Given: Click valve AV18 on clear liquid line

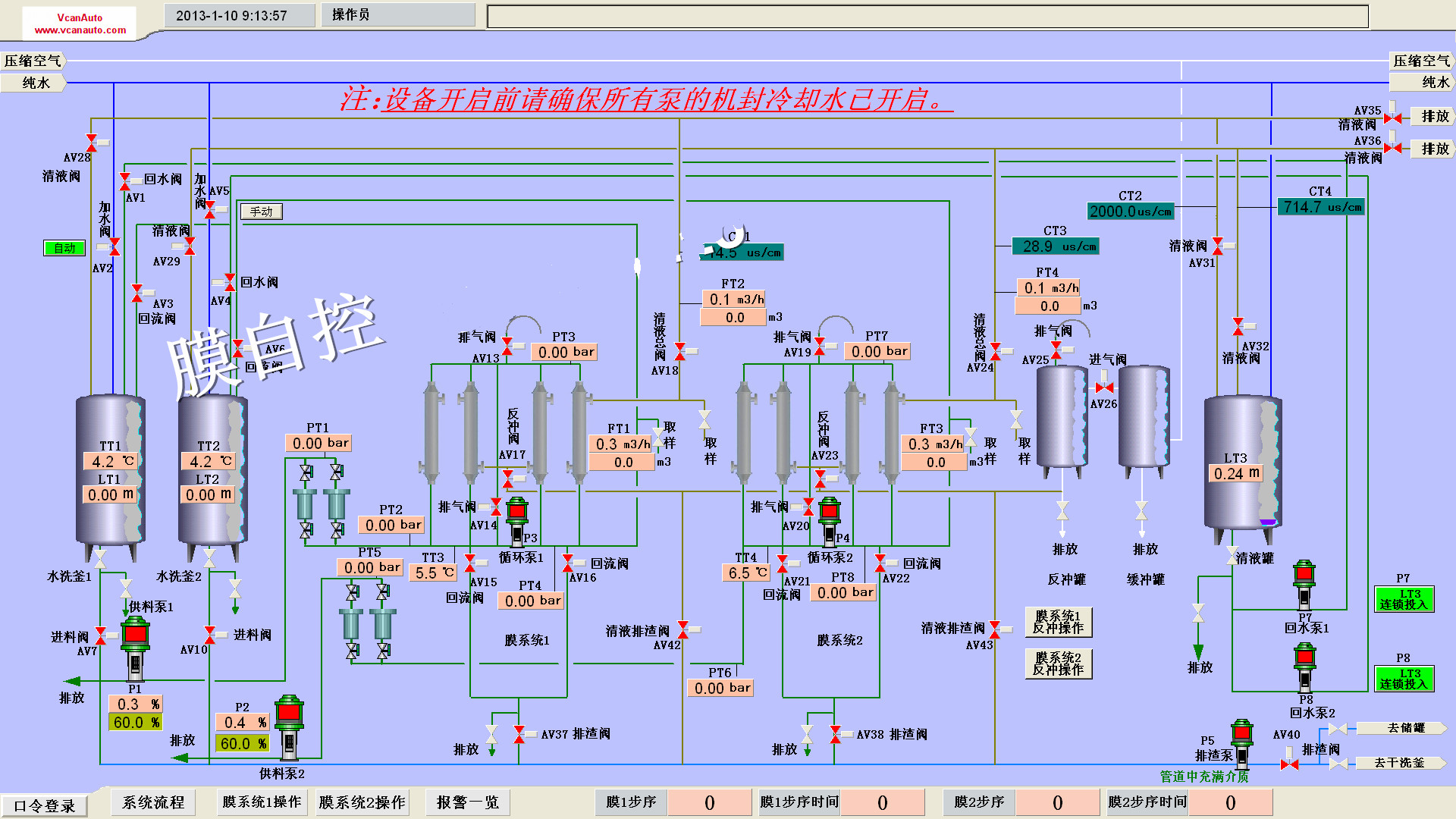Looking at the screenshot, I should coord(680,351).
